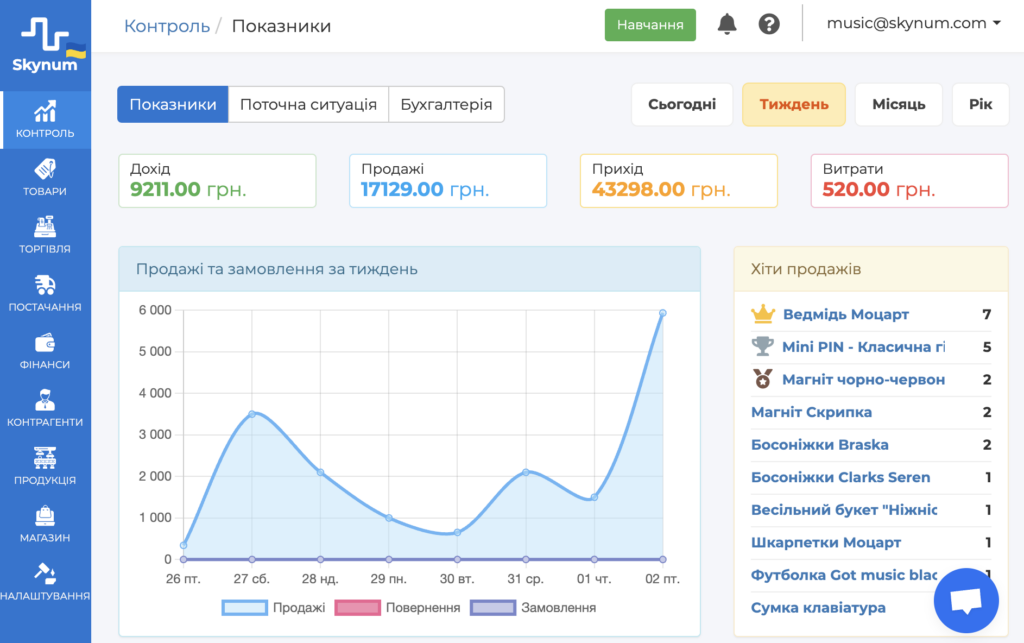The image size is (1024, 643).
Task: Open the Mini PIN - Класична product link
Action: click(863, 347)
